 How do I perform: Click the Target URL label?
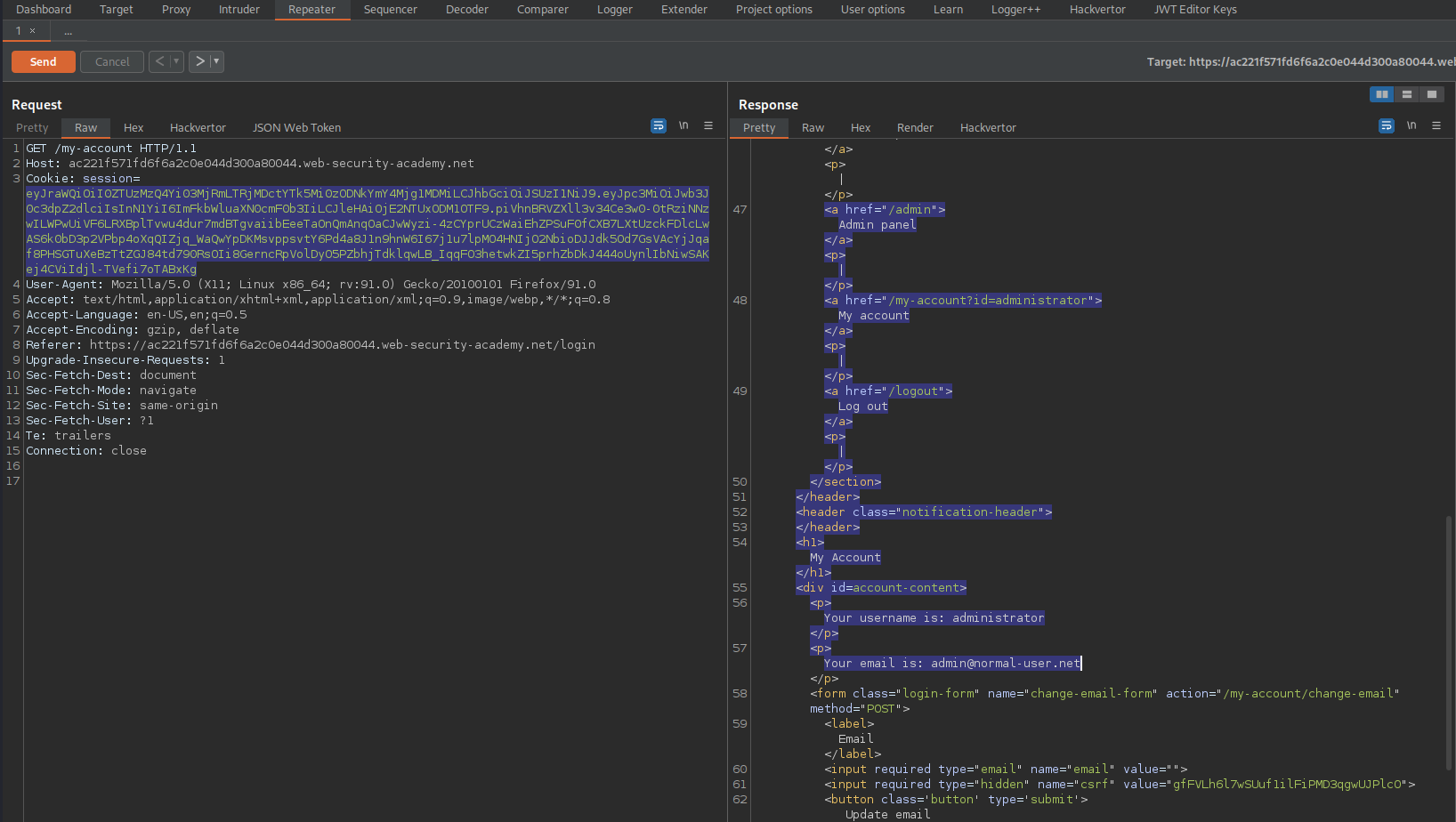tap(1300, 62)
